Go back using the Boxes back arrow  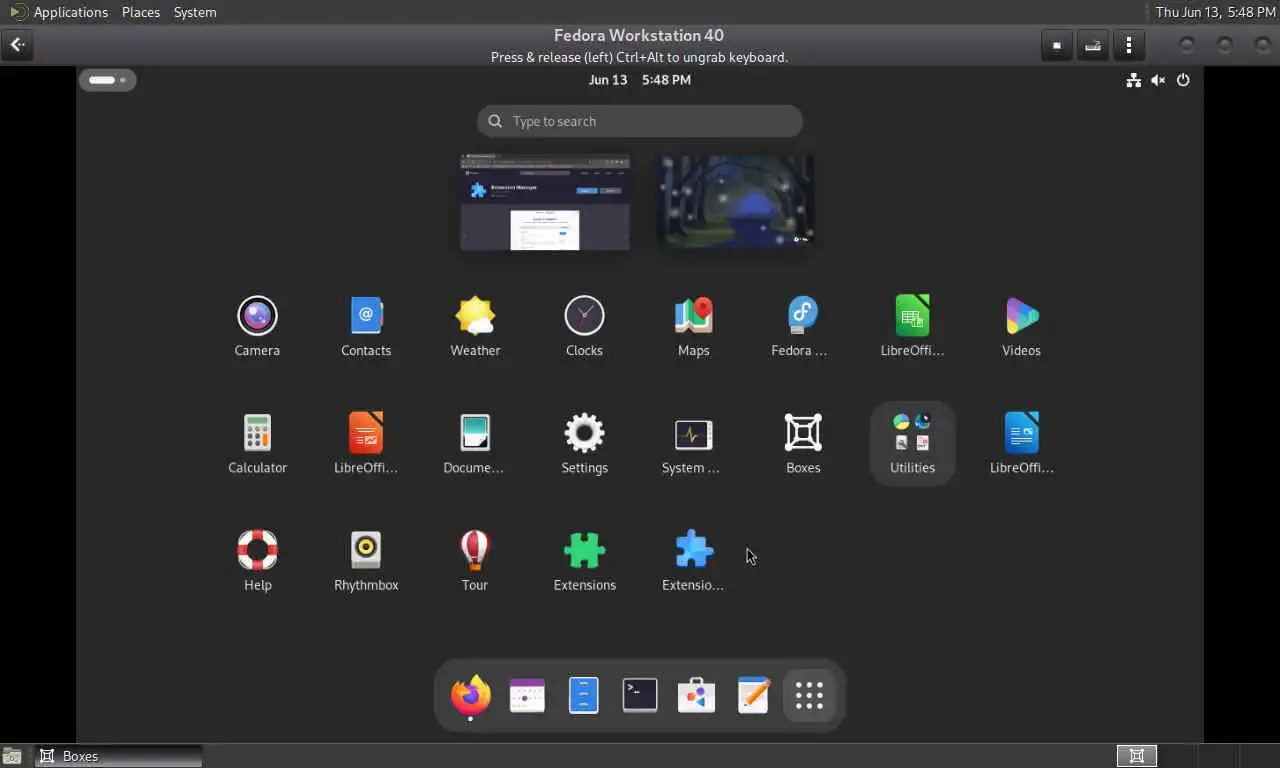pyautogui.click(x=17, y=45)
